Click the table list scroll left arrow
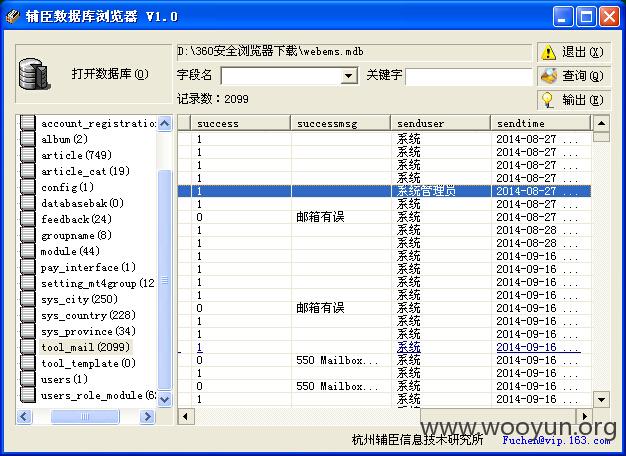Image resolution: width=626 pixels, height=456 pixels. click(x=24, y=416)
